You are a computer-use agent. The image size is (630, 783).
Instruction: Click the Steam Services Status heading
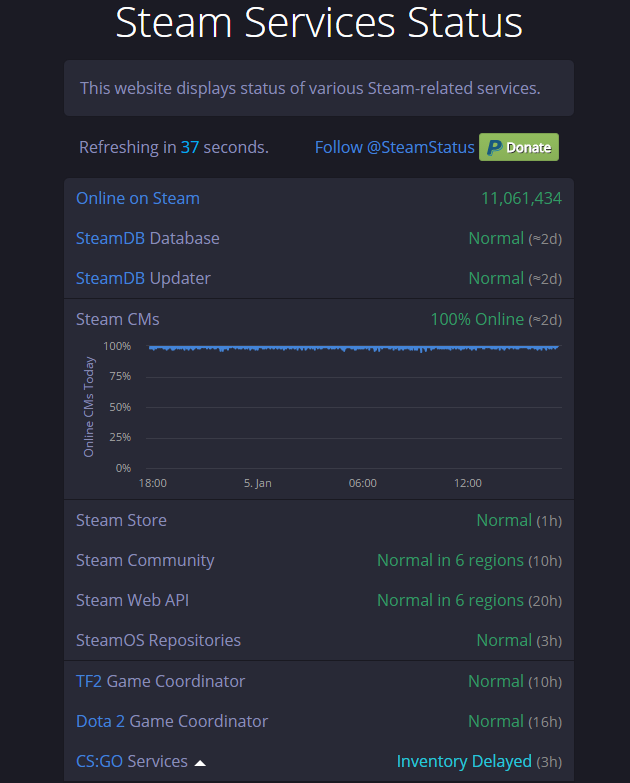click(x=319, y=22)
